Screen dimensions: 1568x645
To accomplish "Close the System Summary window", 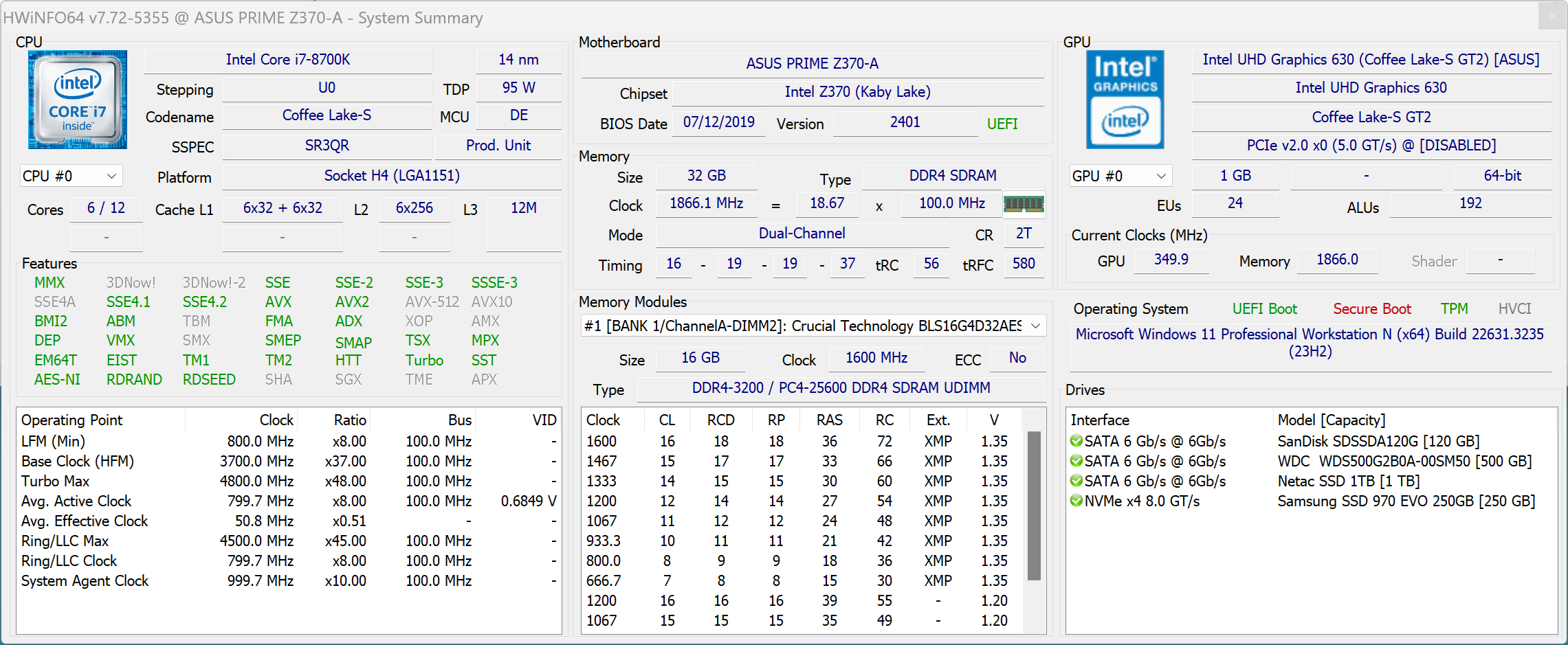I will (x=1552, y=16).
